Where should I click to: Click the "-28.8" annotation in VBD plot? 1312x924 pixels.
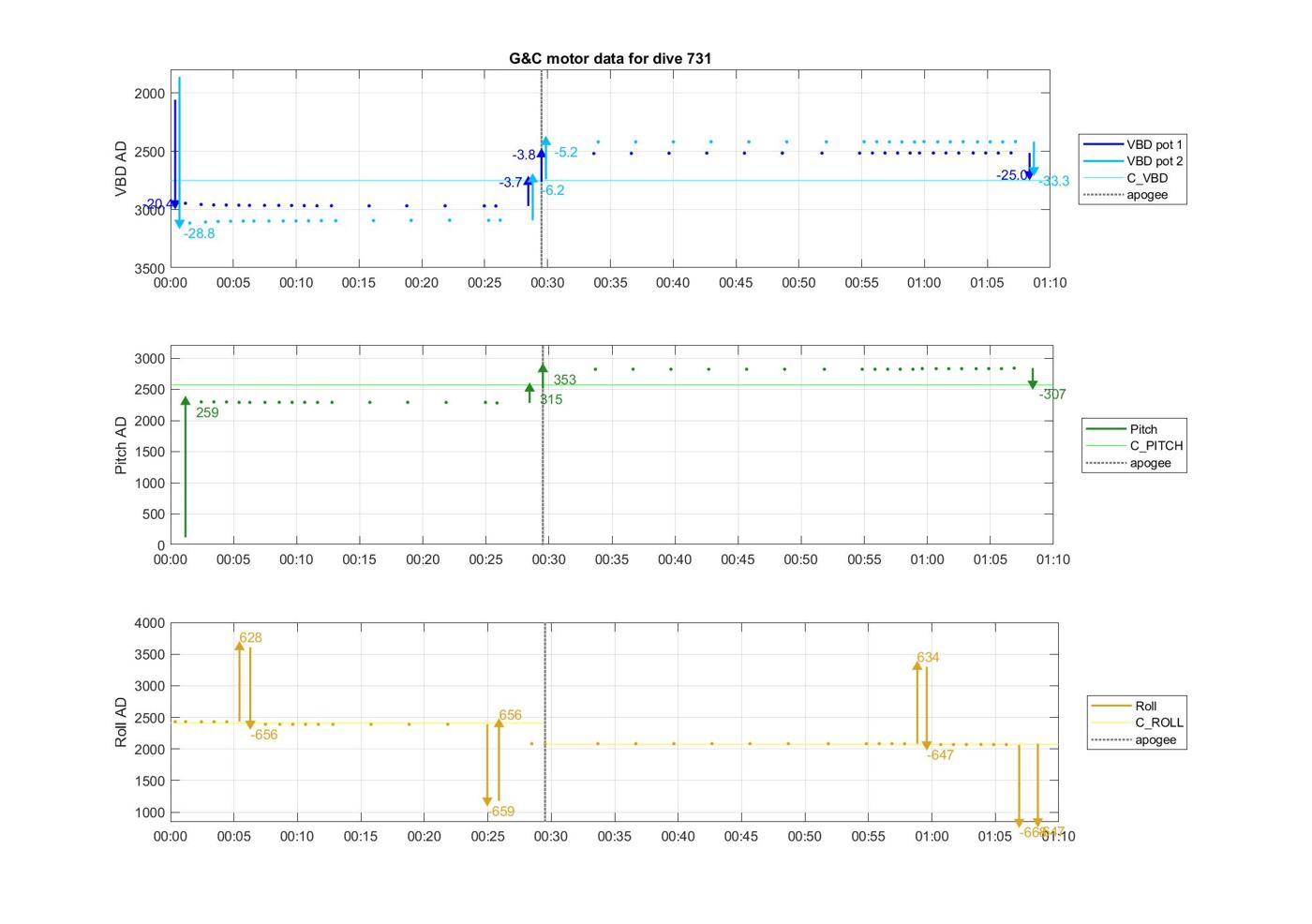pos(199,233)
